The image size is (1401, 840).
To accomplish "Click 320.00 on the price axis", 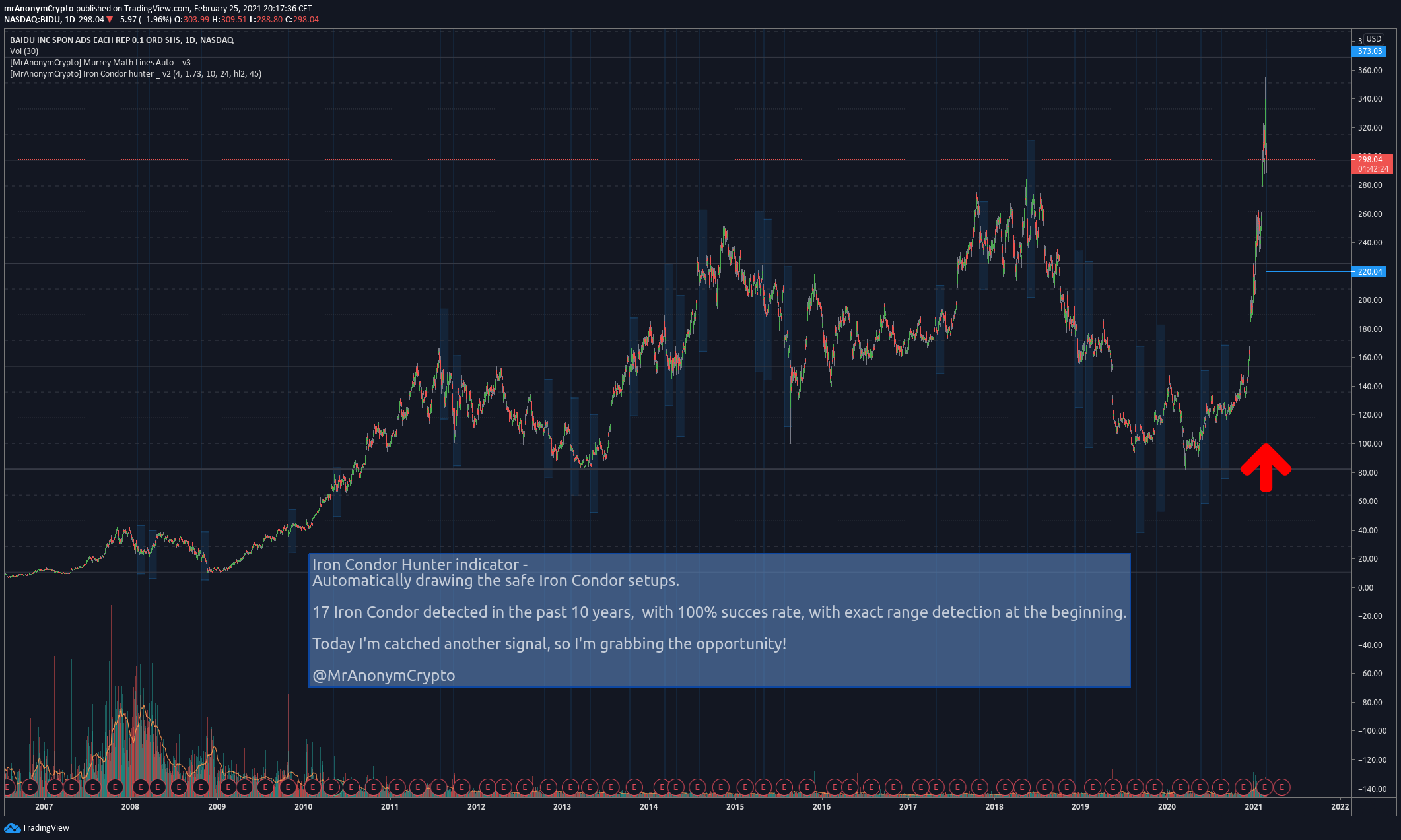I will (1370, 128).
